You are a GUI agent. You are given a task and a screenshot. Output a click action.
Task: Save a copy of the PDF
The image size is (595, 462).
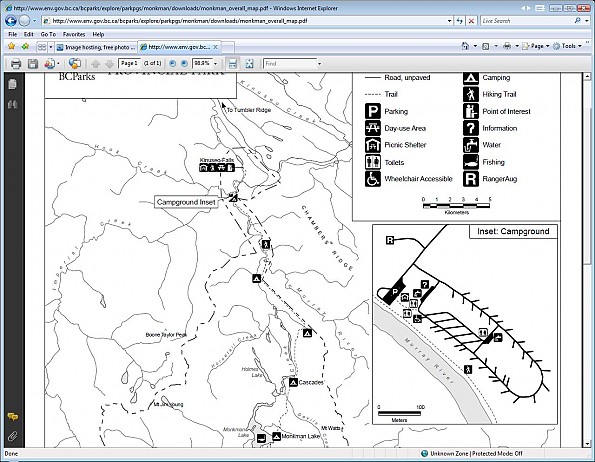coord(33,64)
